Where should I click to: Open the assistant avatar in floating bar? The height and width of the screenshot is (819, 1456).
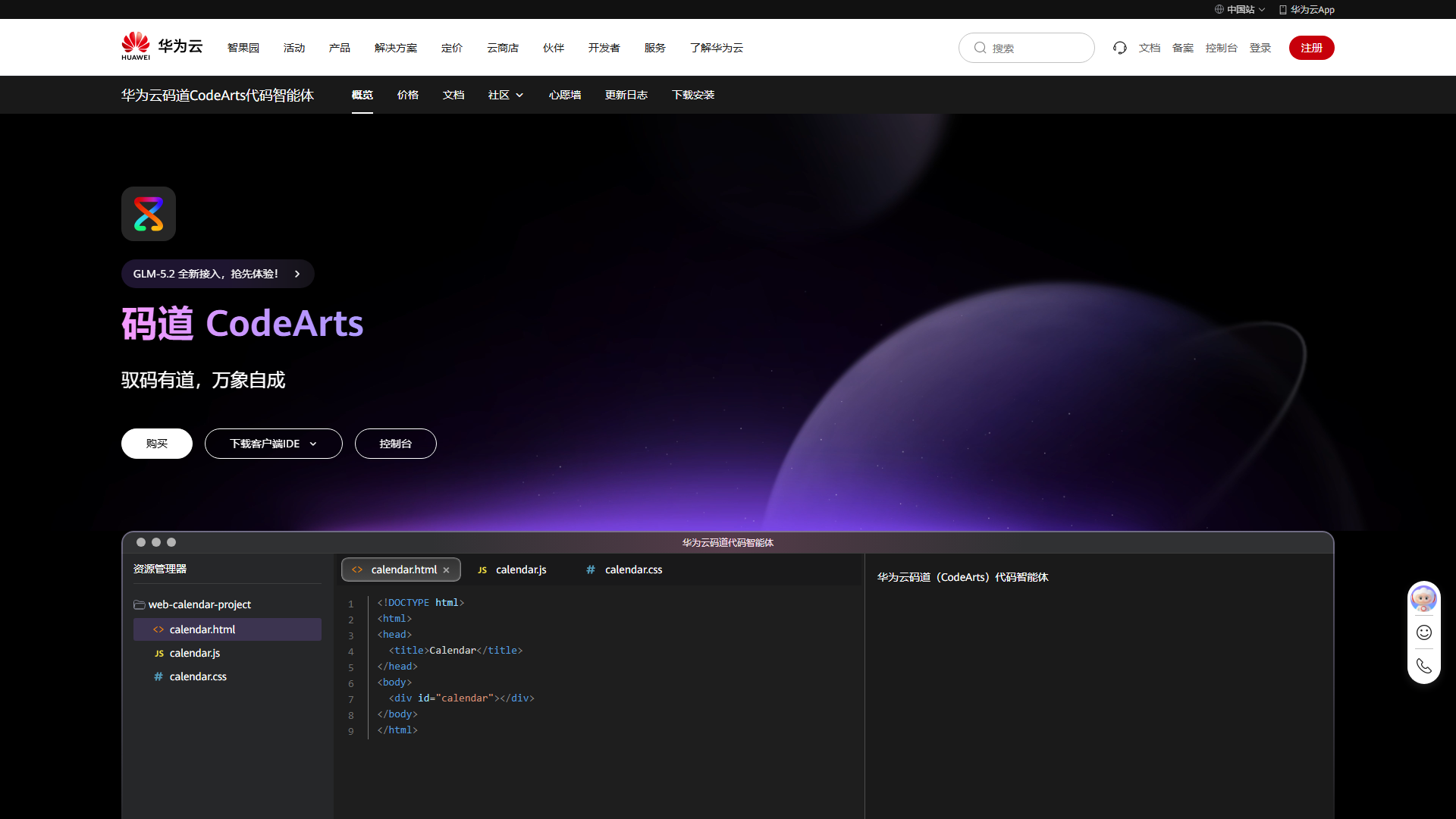click(x=1423, y=598)
